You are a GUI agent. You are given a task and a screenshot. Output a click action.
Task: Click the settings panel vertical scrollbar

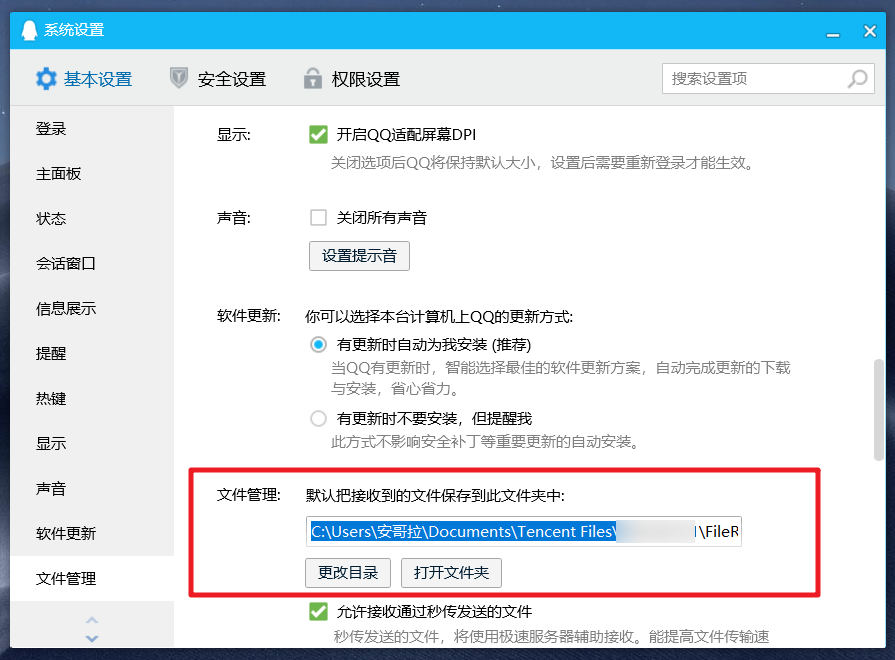pyautogui.click(x=878, y=409)
